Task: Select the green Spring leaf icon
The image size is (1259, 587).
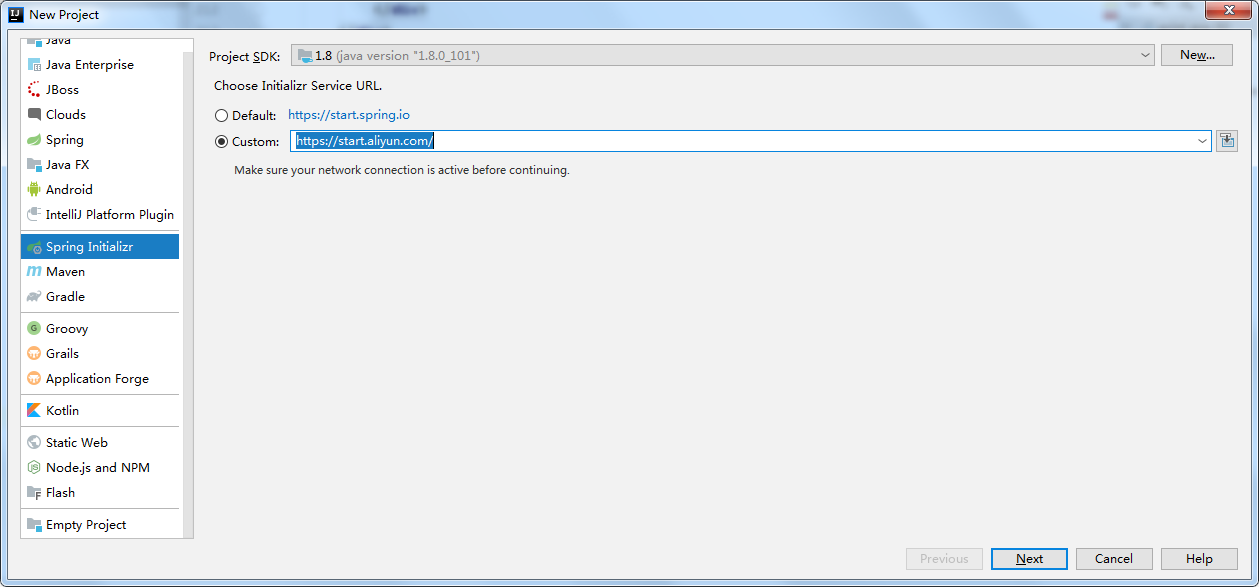Action: point(35,140)
